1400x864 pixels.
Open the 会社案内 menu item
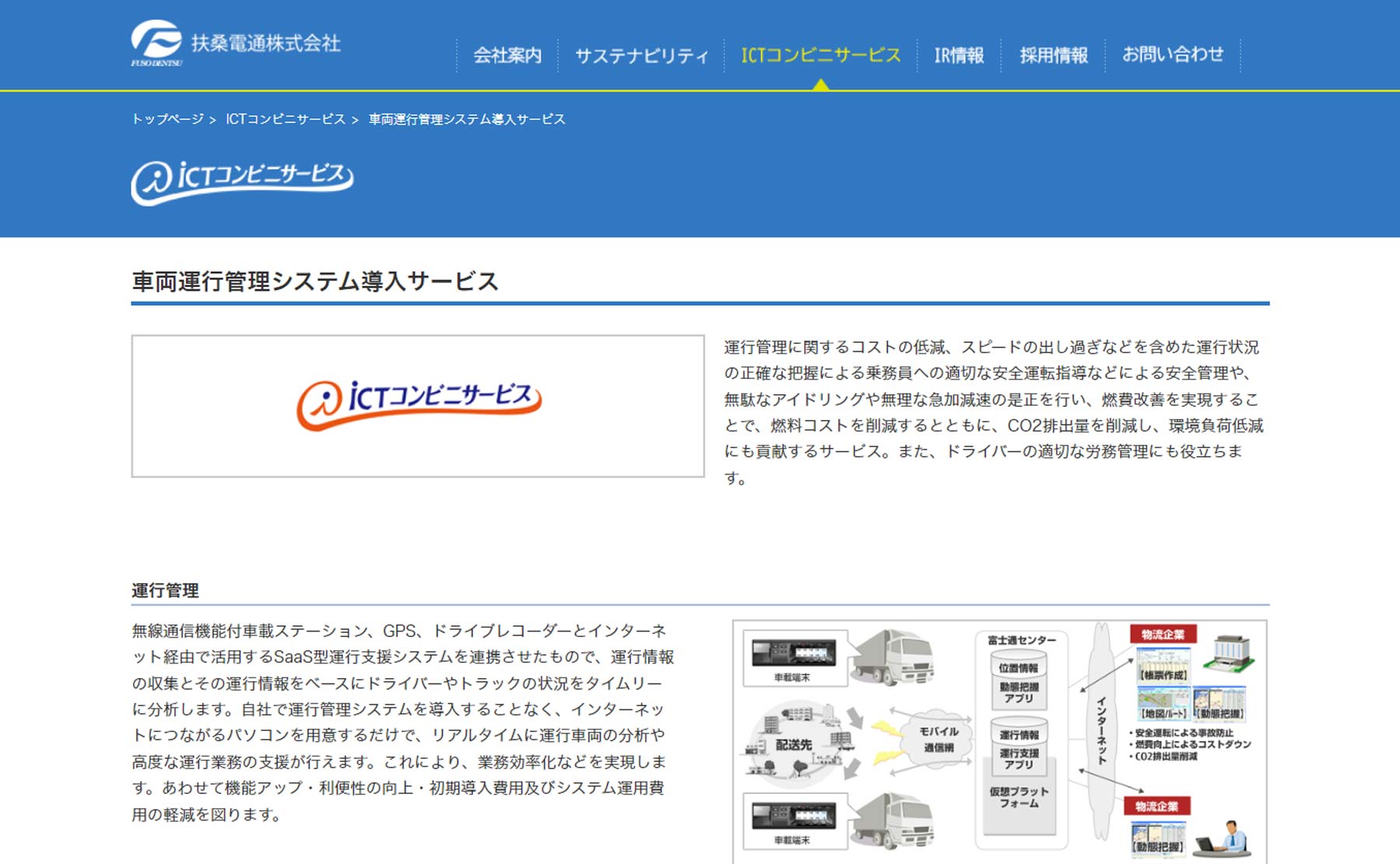[x=507, y=55]
